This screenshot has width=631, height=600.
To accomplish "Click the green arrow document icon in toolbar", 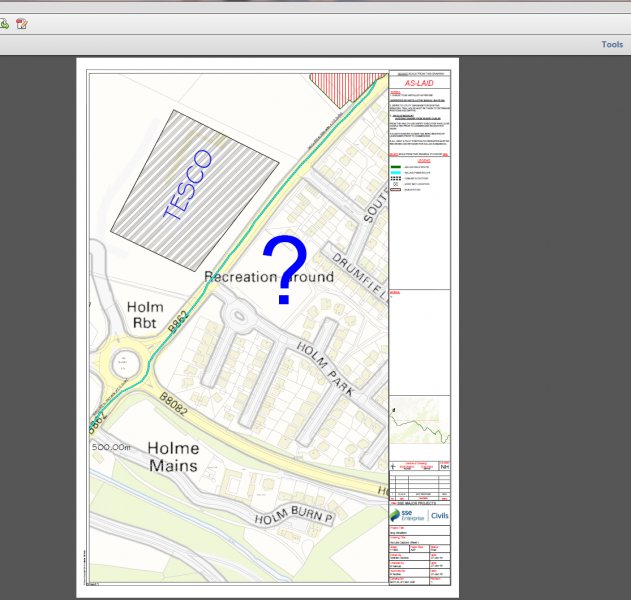I will (4, 24).
